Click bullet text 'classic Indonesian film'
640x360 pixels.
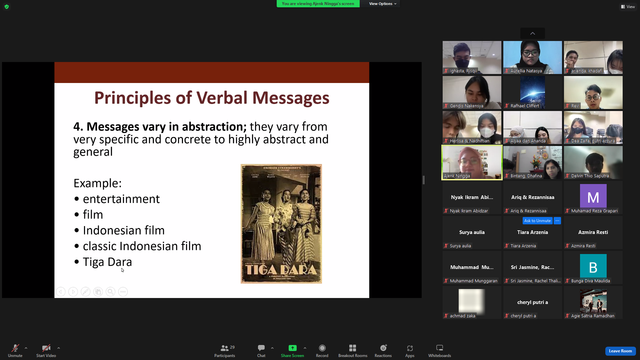pos(142,246)
